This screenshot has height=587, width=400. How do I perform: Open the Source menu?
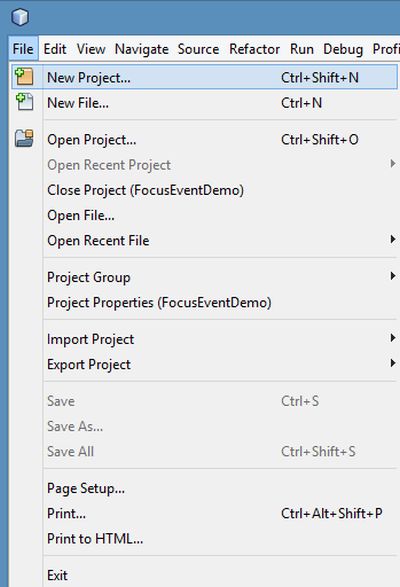point(198,49)
